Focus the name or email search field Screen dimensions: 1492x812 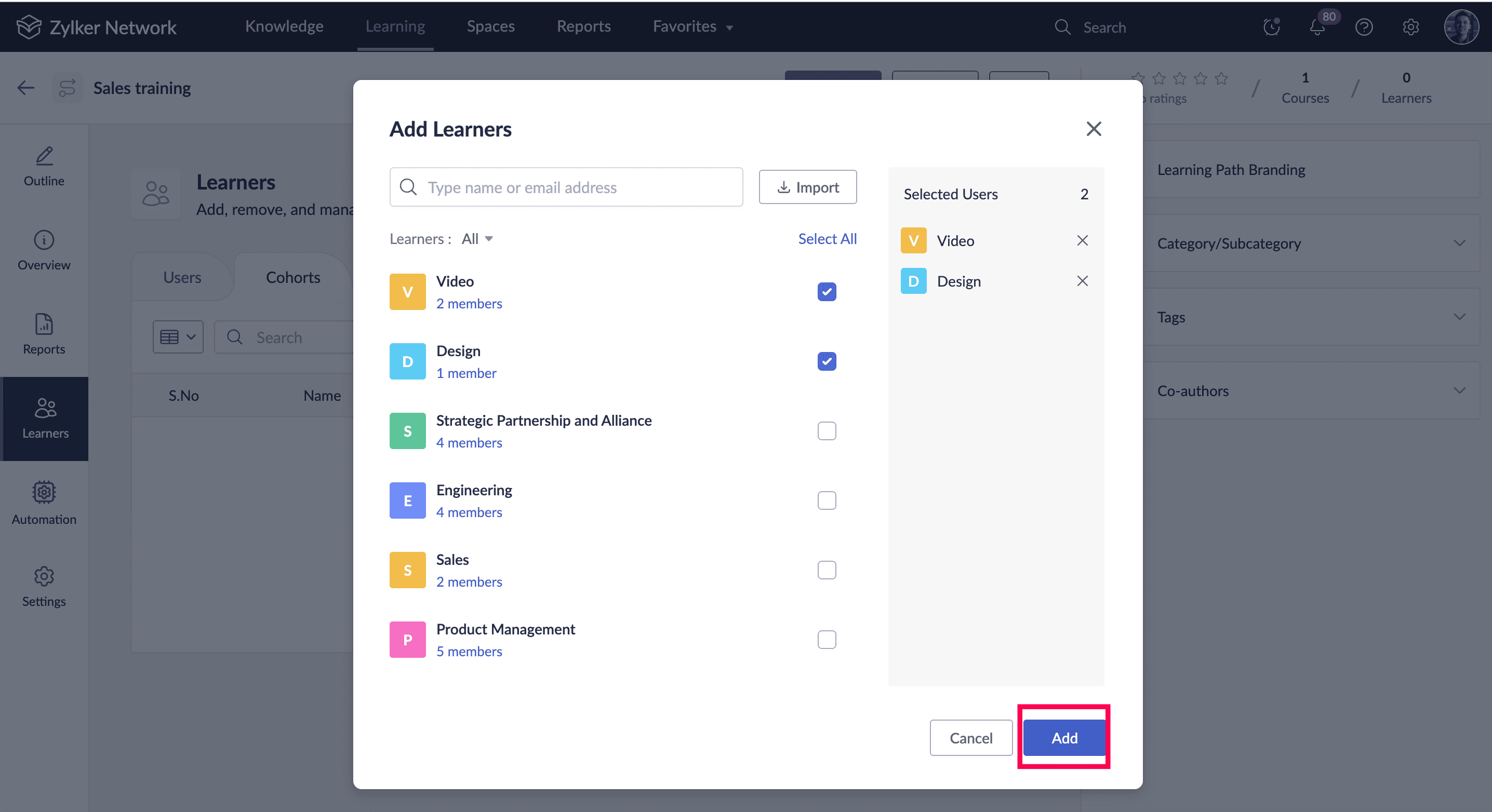[566, 187]
